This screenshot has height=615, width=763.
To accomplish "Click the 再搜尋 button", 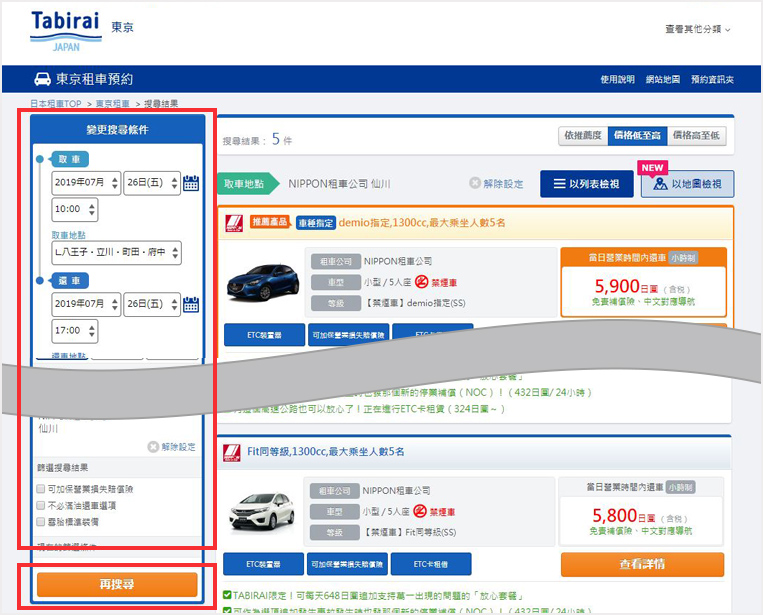I will point(117,584).
